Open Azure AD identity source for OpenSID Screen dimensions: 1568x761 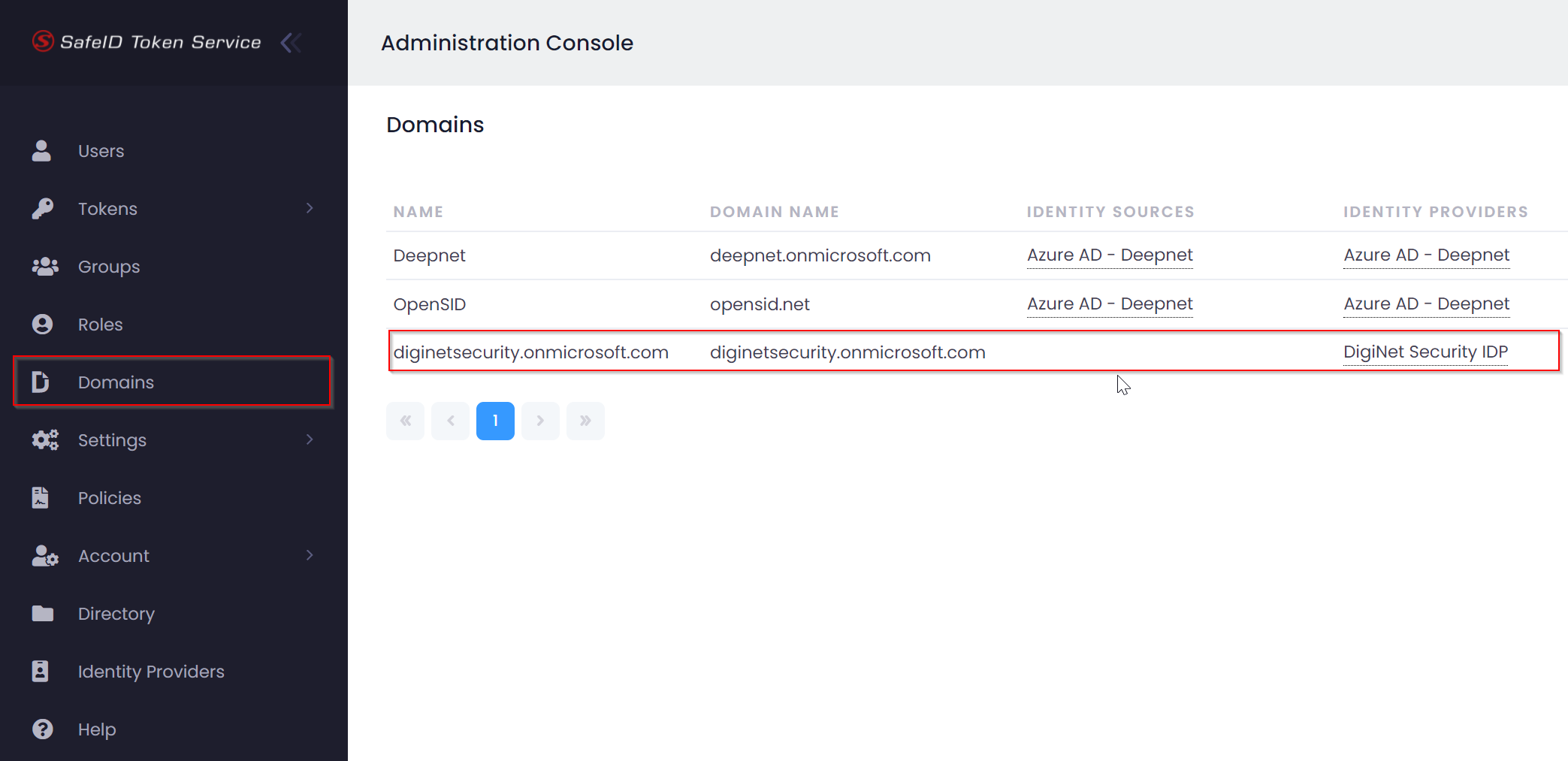tap(1109, 304)
